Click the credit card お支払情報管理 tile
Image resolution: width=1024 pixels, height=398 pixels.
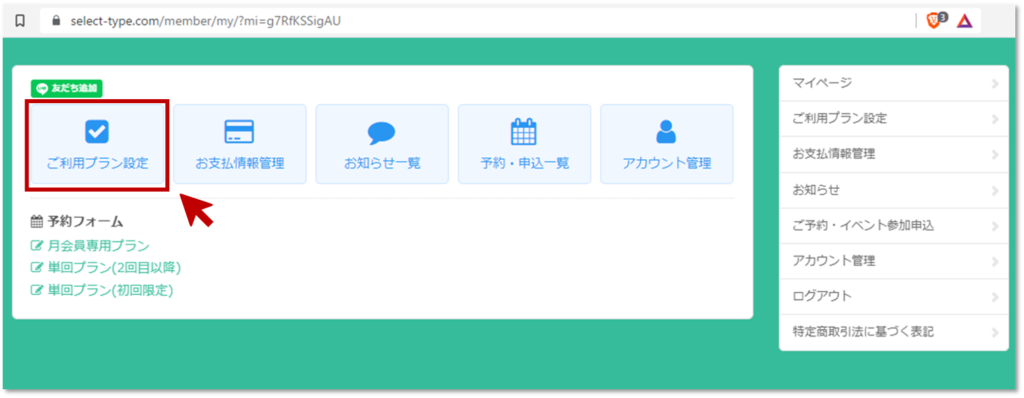pos(240,144)
